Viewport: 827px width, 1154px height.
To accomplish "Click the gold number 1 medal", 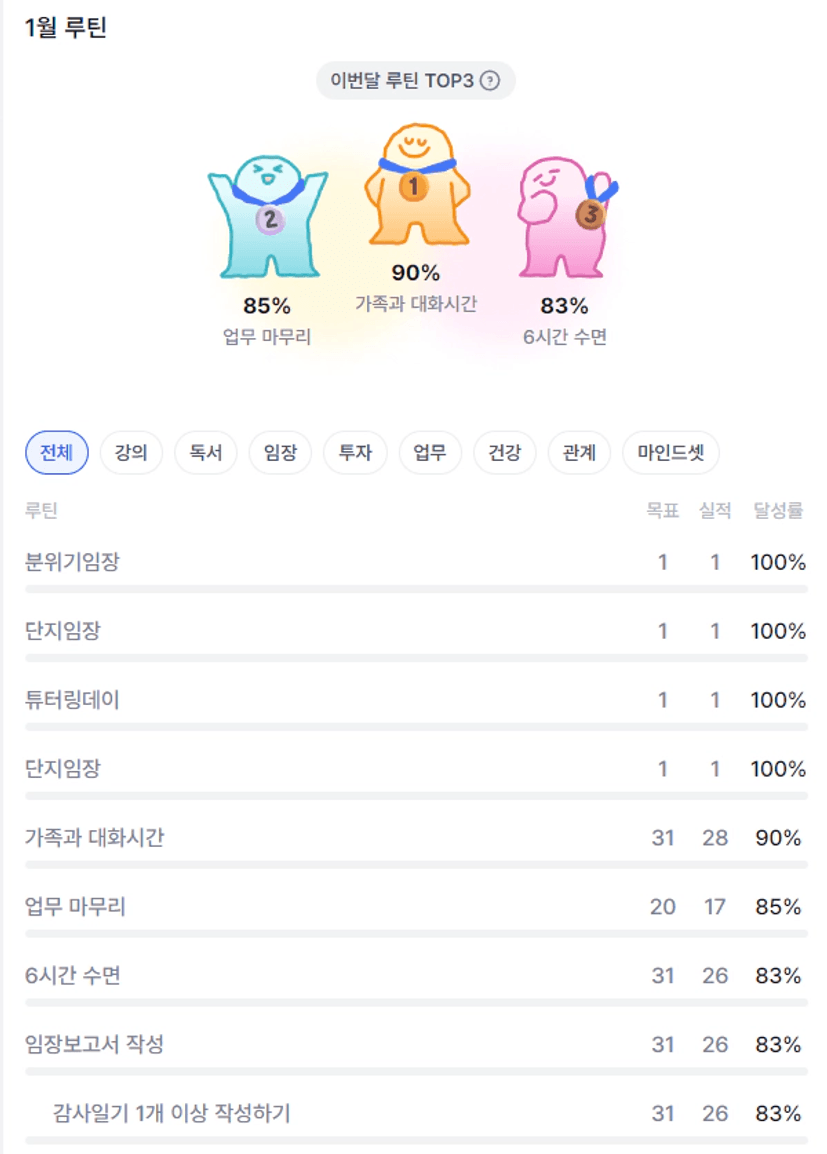I will tap(414, 186).
